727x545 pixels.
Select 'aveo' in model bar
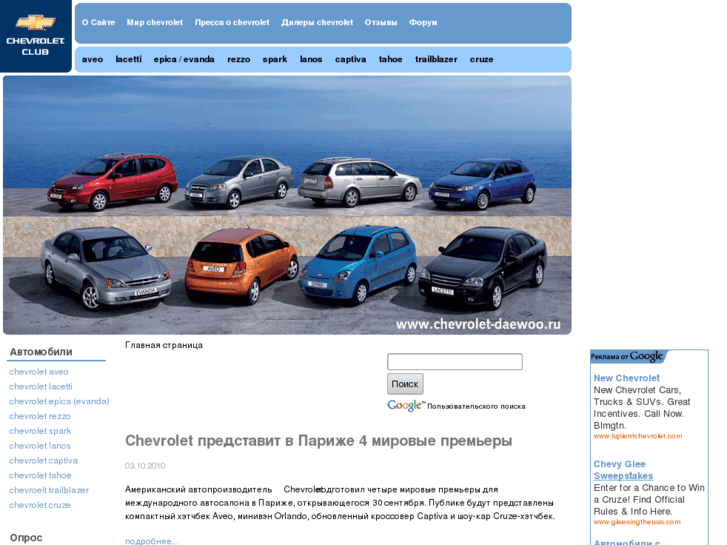tap(92, 59)
